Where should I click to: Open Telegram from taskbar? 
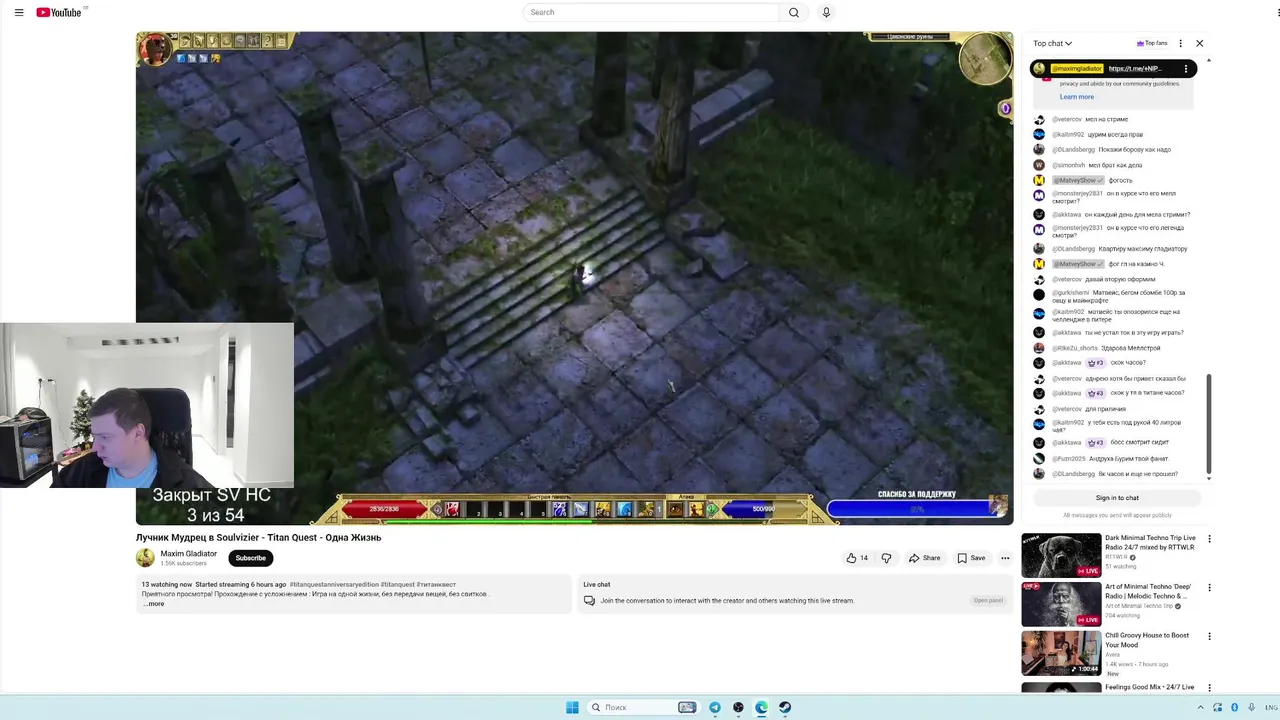click(x=715, y=707)
